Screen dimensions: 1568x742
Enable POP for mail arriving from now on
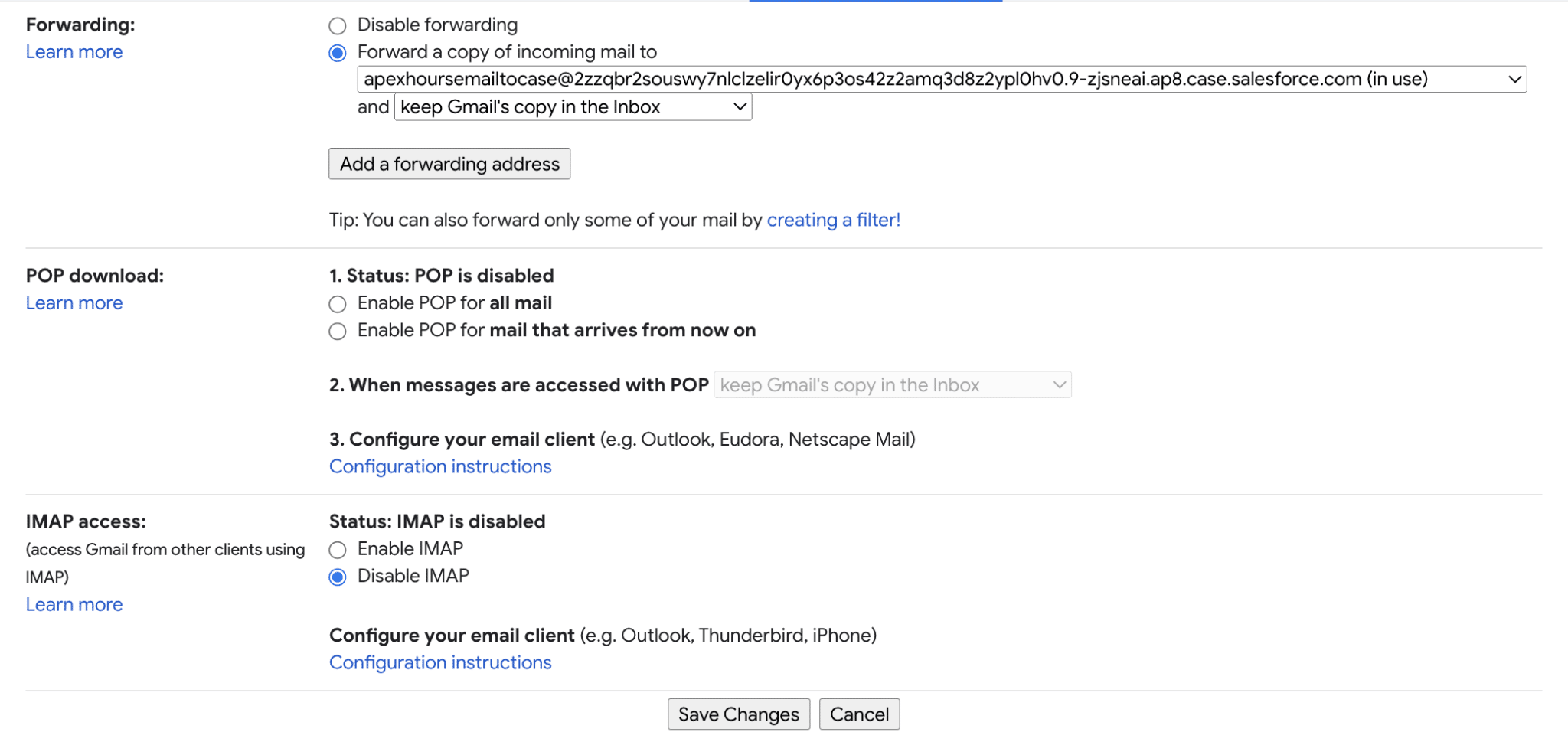338,331
